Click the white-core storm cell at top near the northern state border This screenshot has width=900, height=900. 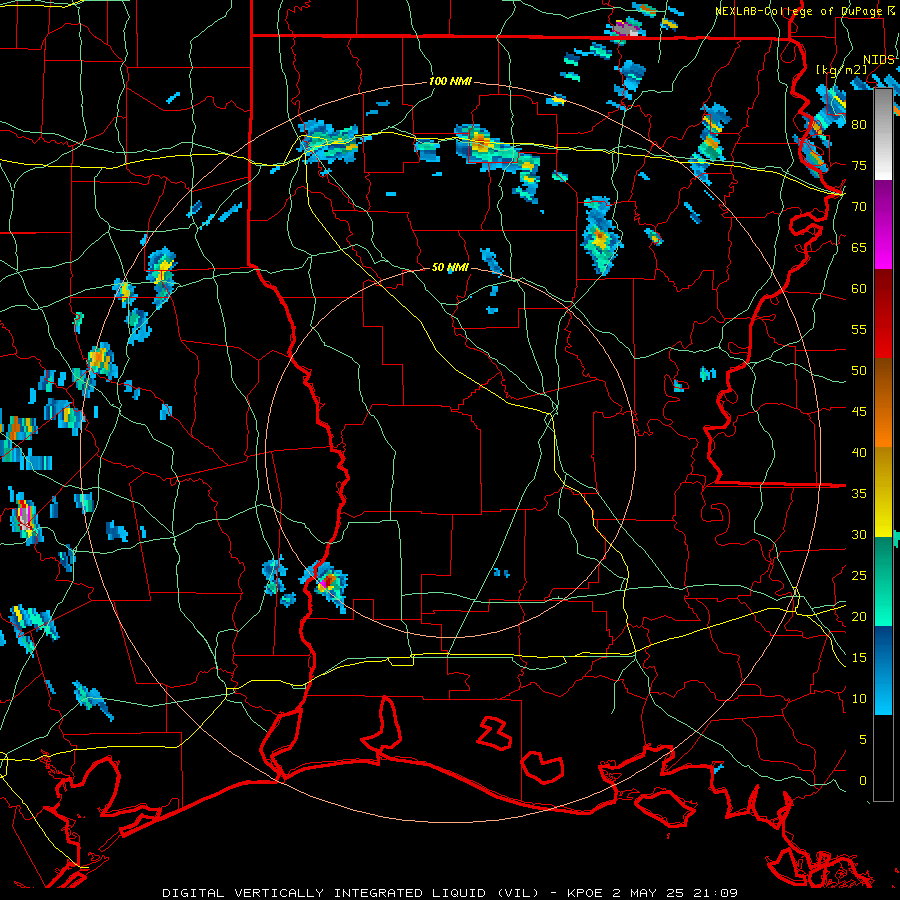pyautogui.click(x=627, y=29)
